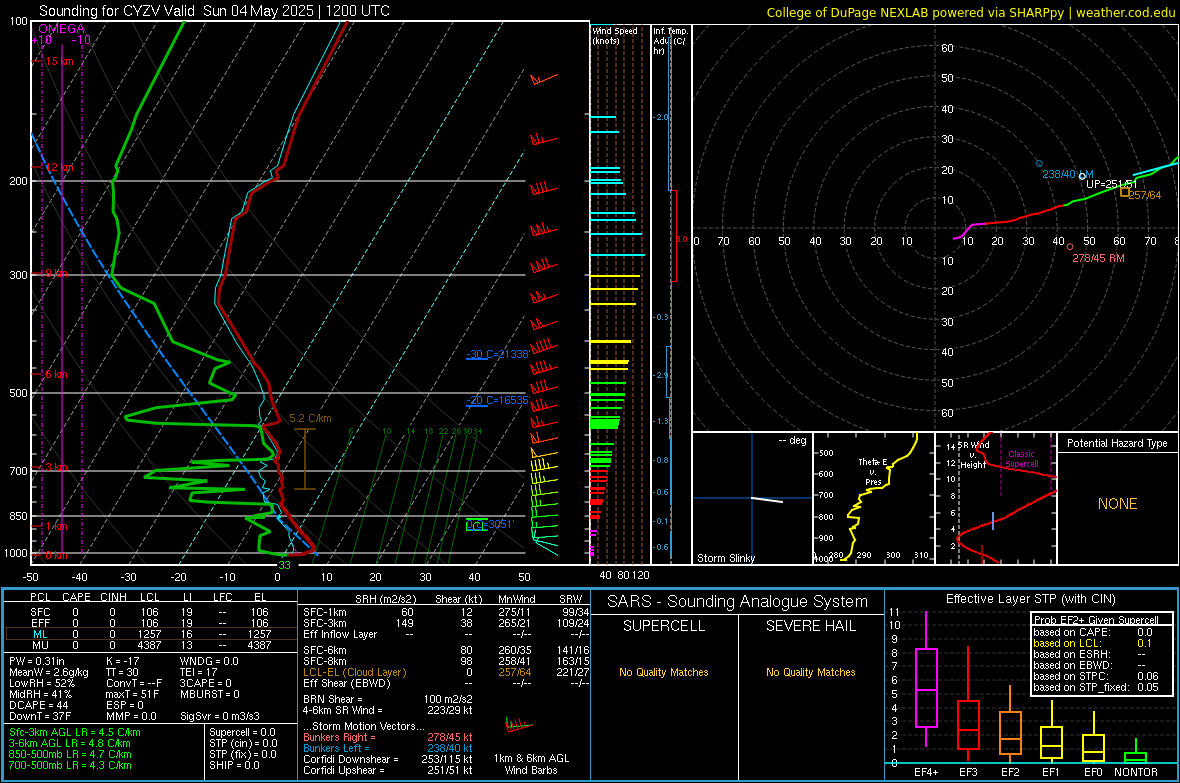
Task: Click the 'DCAPE = 44' value
Action: (38, 705)
